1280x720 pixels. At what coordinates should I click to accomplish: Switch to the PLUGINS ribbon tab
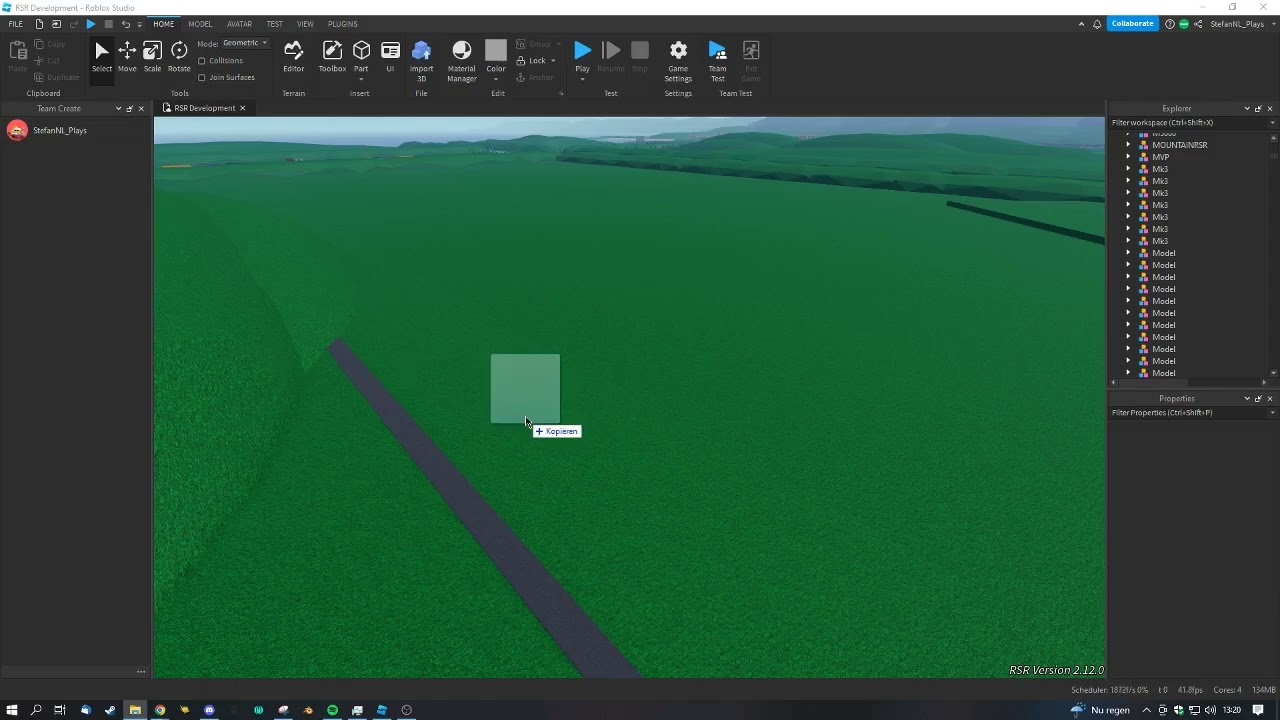pyautogui.click(x=342, y=24)
